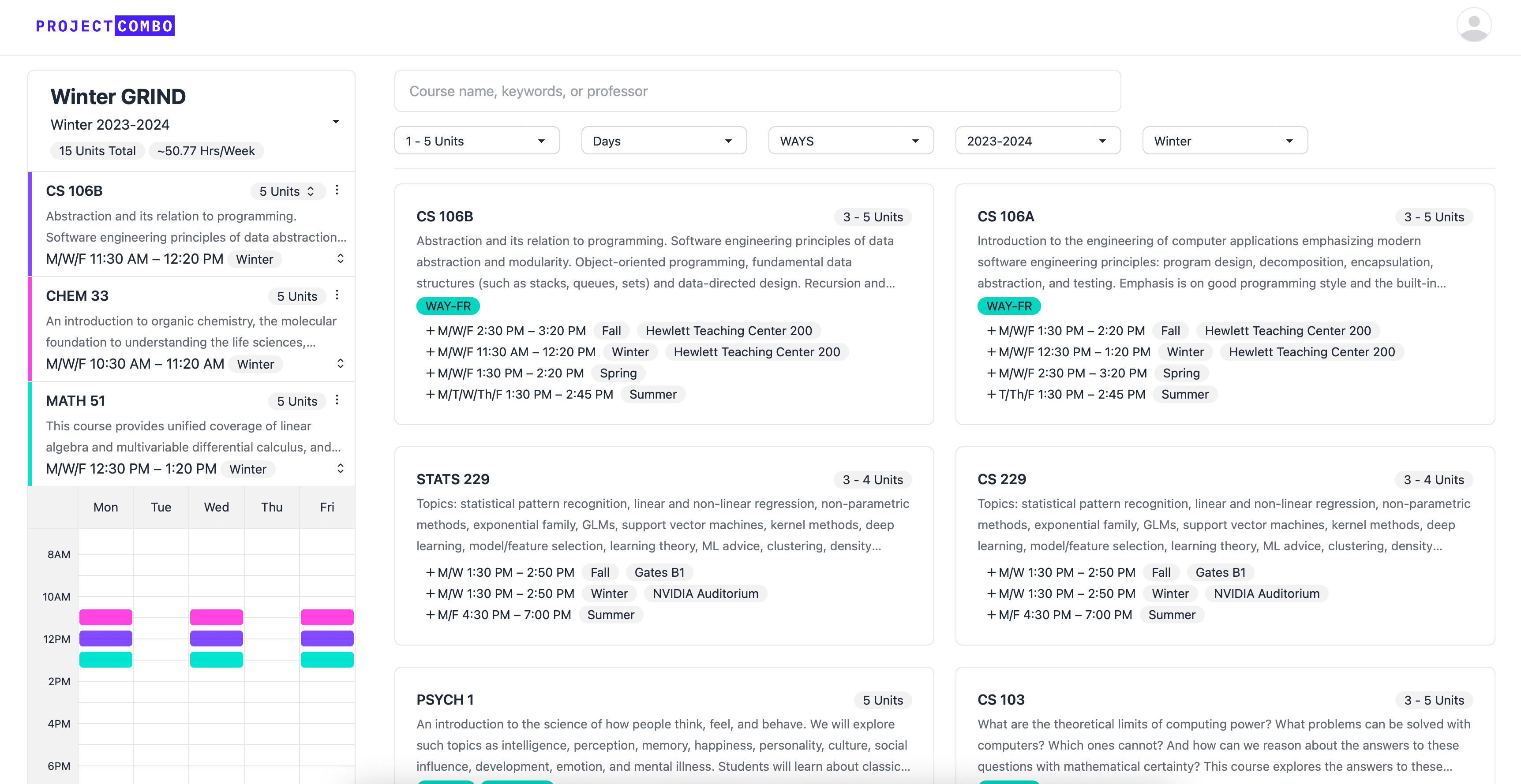Change CS 106B section time in sidebar
1521x784 pixels.
340,258
